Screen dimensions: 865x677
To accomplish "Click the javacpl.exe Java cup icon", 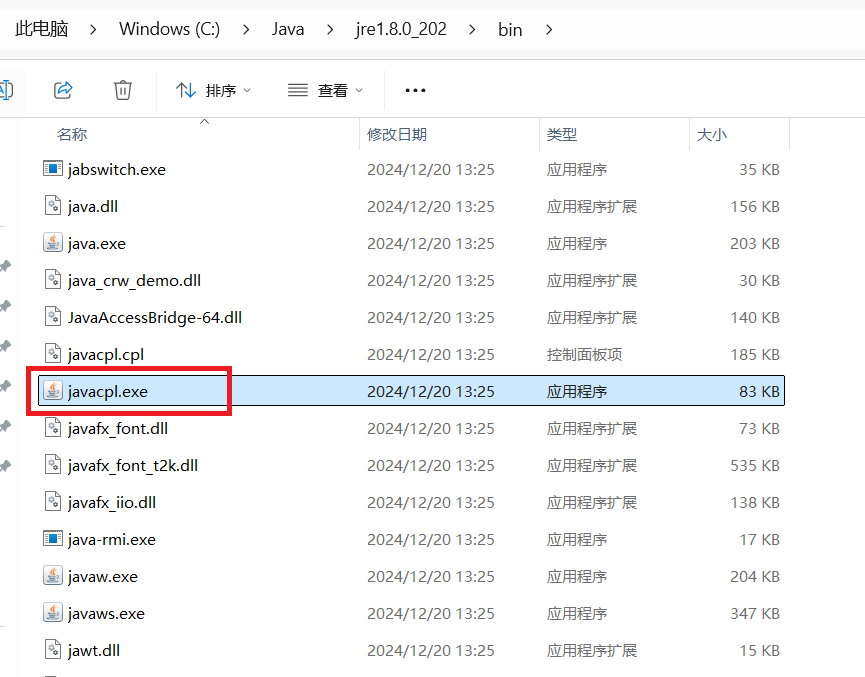I will click(x=52, y=391).
